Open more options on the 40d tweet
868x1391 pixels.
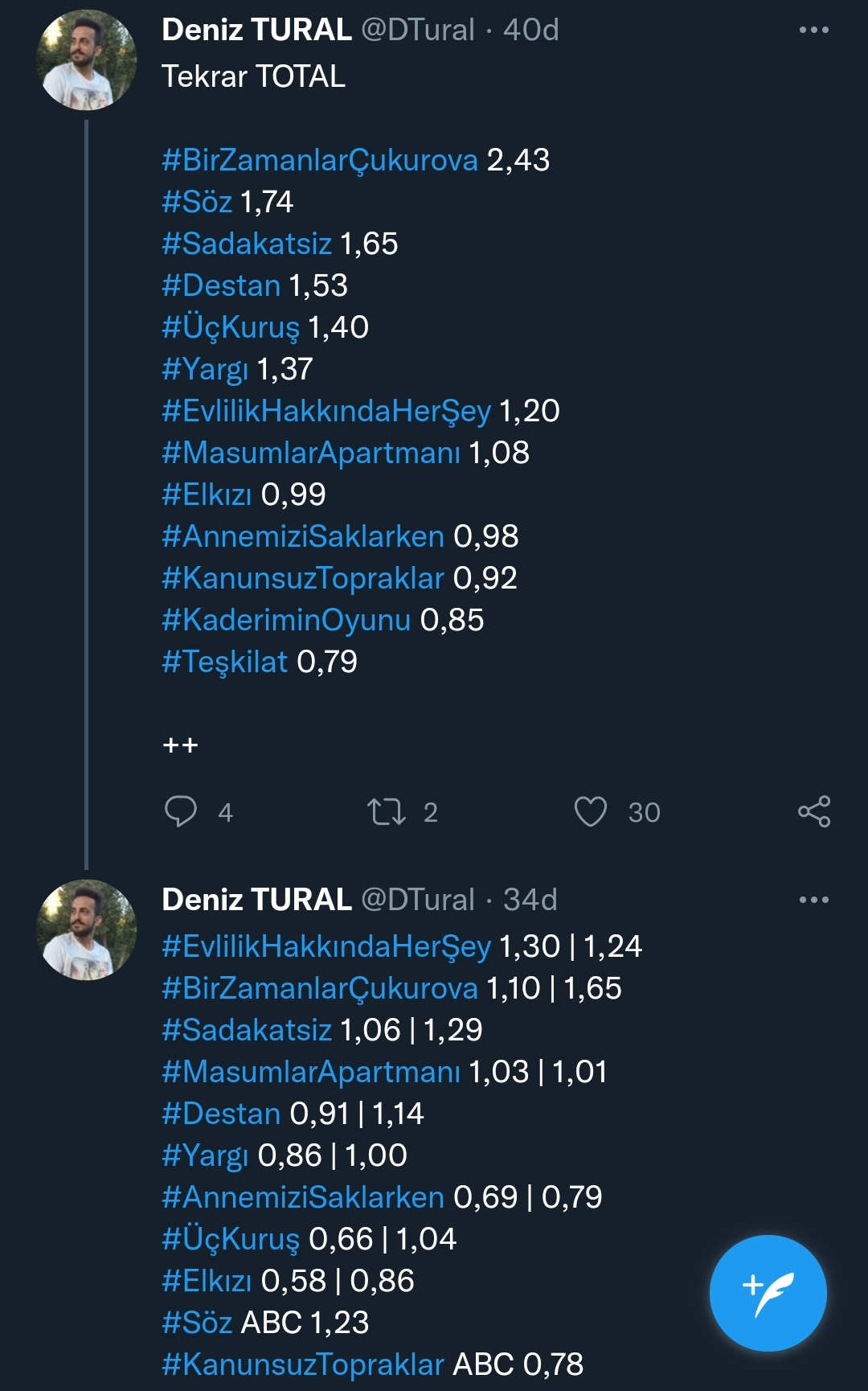813,31
